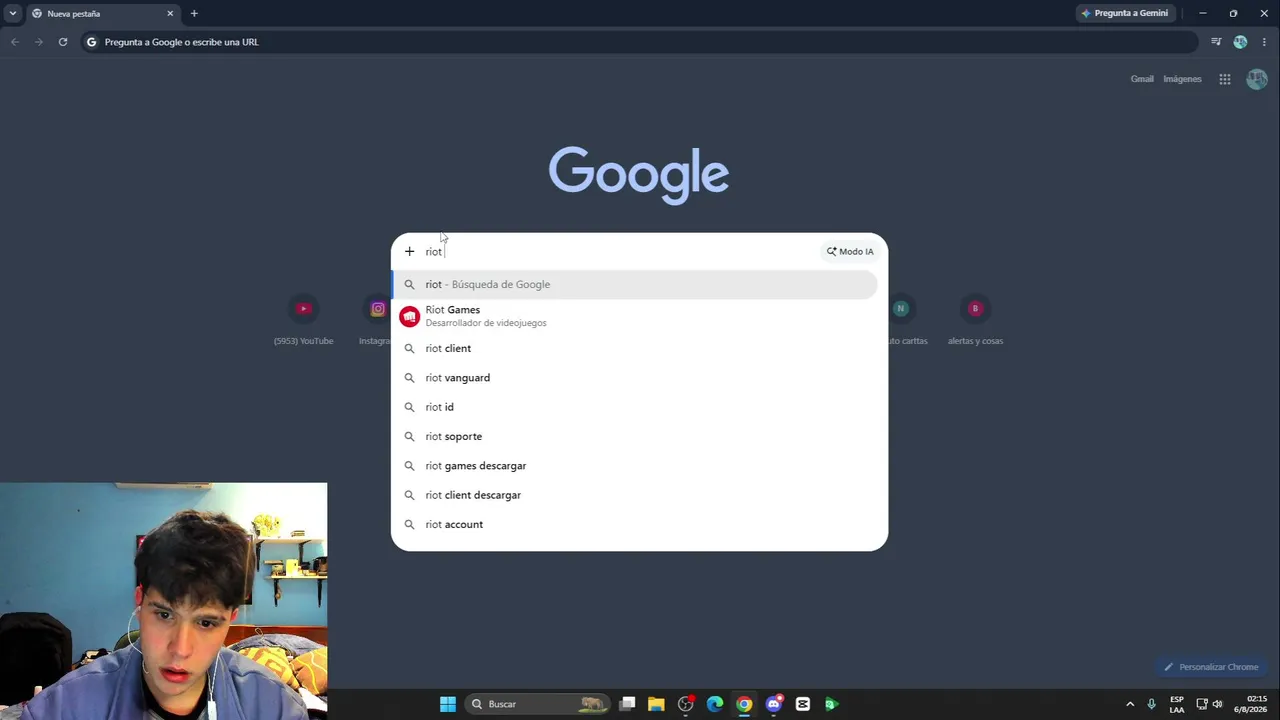This screenshot has height=720, width=1280.
Task: Open the green camera app on taskbar
Action: point(831,704)
